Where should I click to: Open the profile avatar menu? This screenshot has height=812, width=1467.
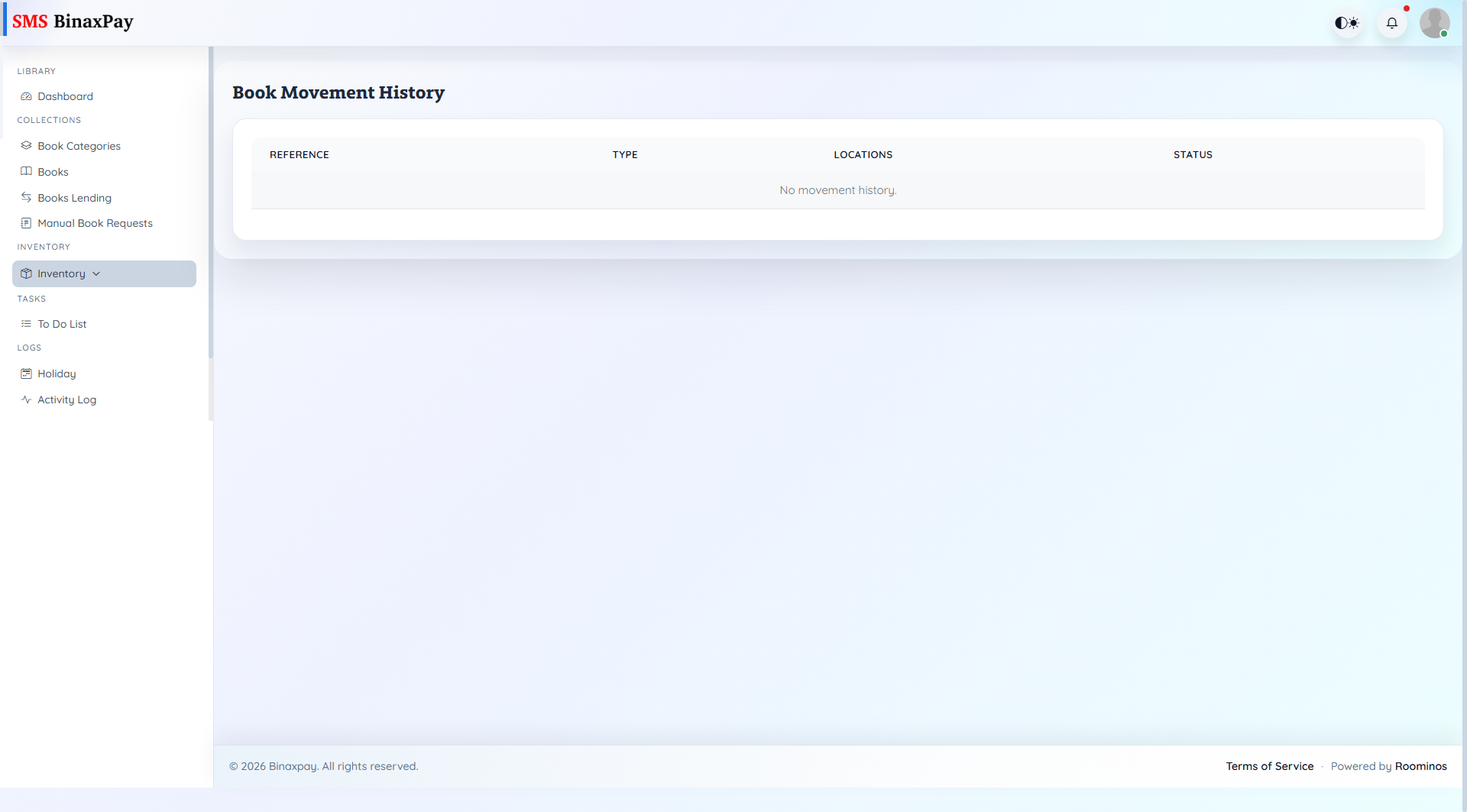point(1435,22)
